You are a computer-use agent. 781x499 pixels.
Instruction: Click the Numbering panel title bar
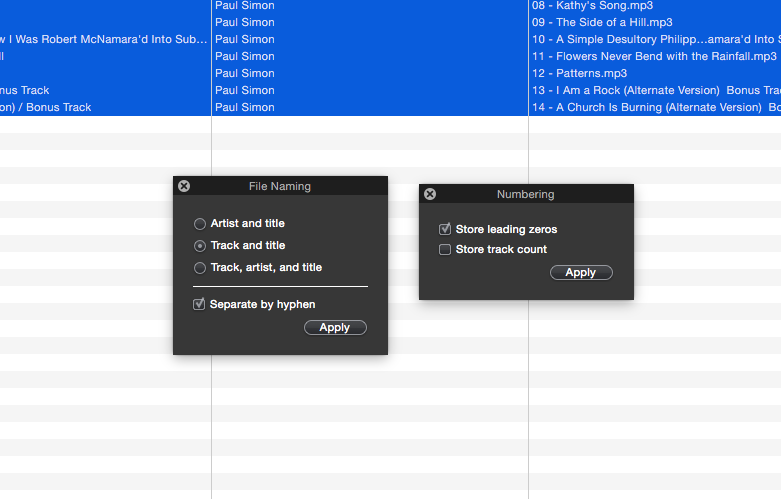tap(526, 194)
